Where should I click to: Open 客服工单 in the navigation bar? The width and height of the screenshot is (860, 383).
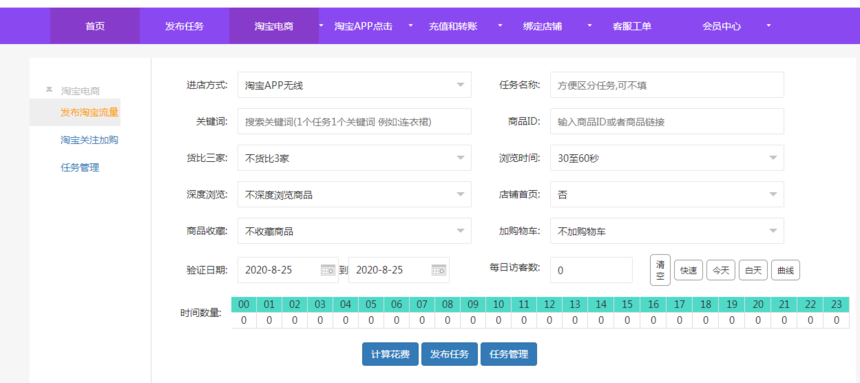[x=632, y=26]
